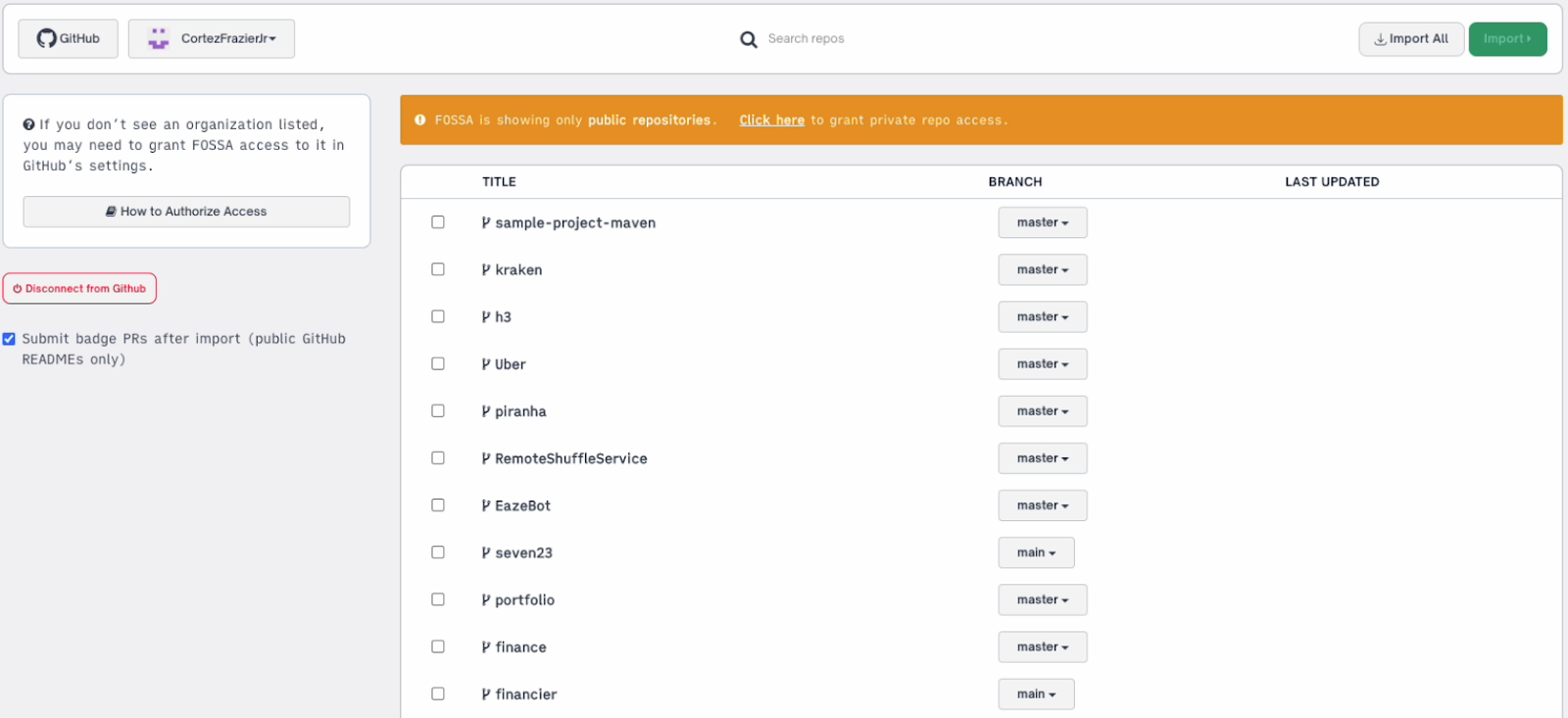Check the portfolio repository checkbox

click(438, 598)
